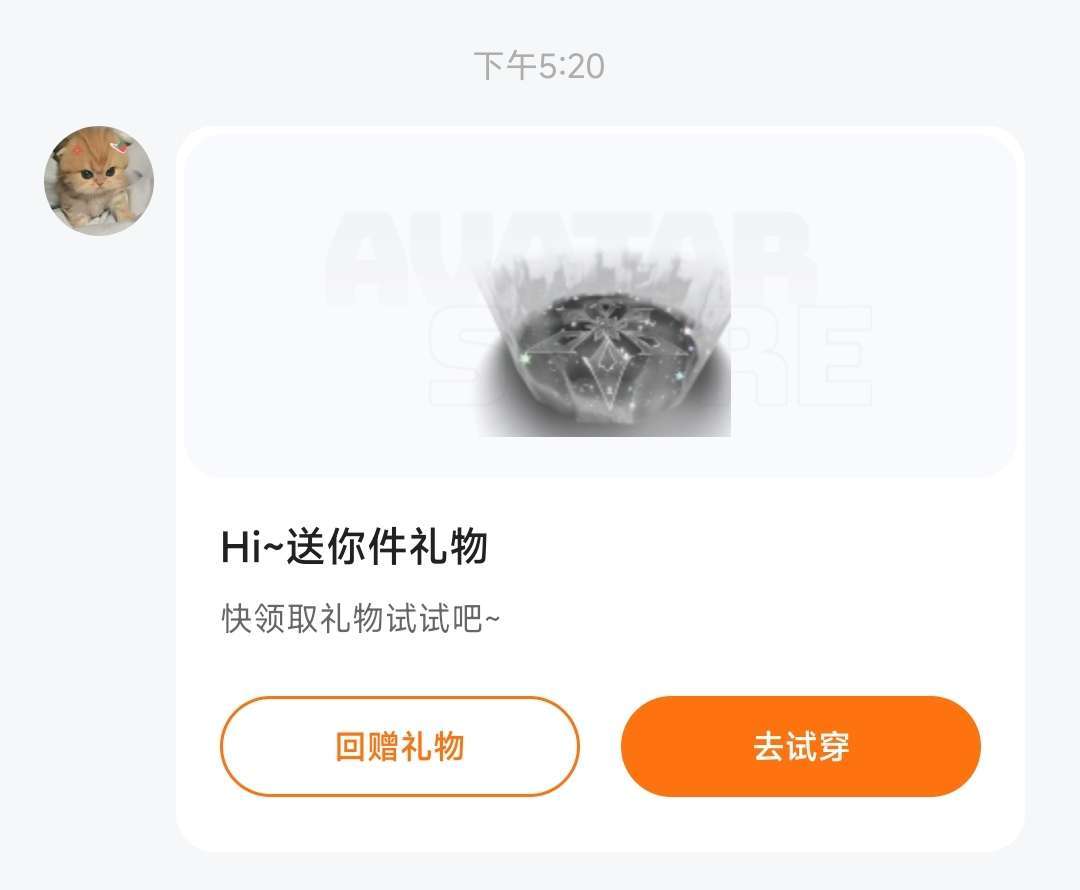The height and width of the screenshot is (890, 1080).
Task: Tap the green sparkle on the gift item
Action: click(x=526, y=358)
